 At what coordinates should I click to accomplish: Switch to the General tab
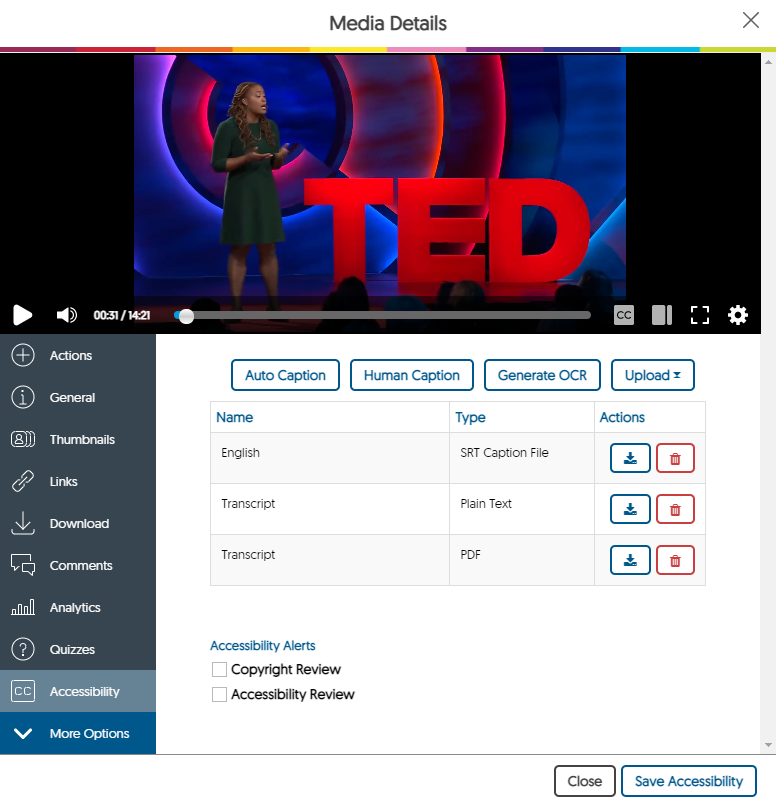point(72,397)
